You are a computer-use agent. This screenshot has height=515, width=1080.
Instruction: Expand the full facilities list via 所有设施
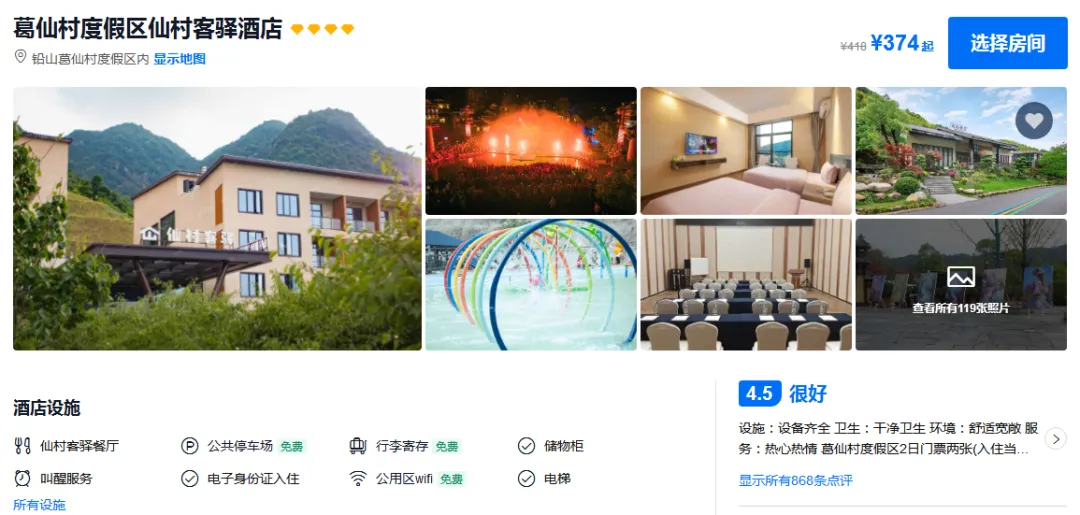pos(39,505)
